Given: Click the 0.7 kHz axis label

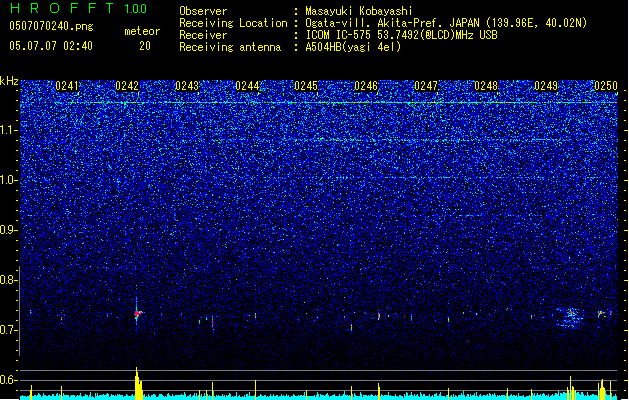Looking at the screenshot, I should pos(8,330).
